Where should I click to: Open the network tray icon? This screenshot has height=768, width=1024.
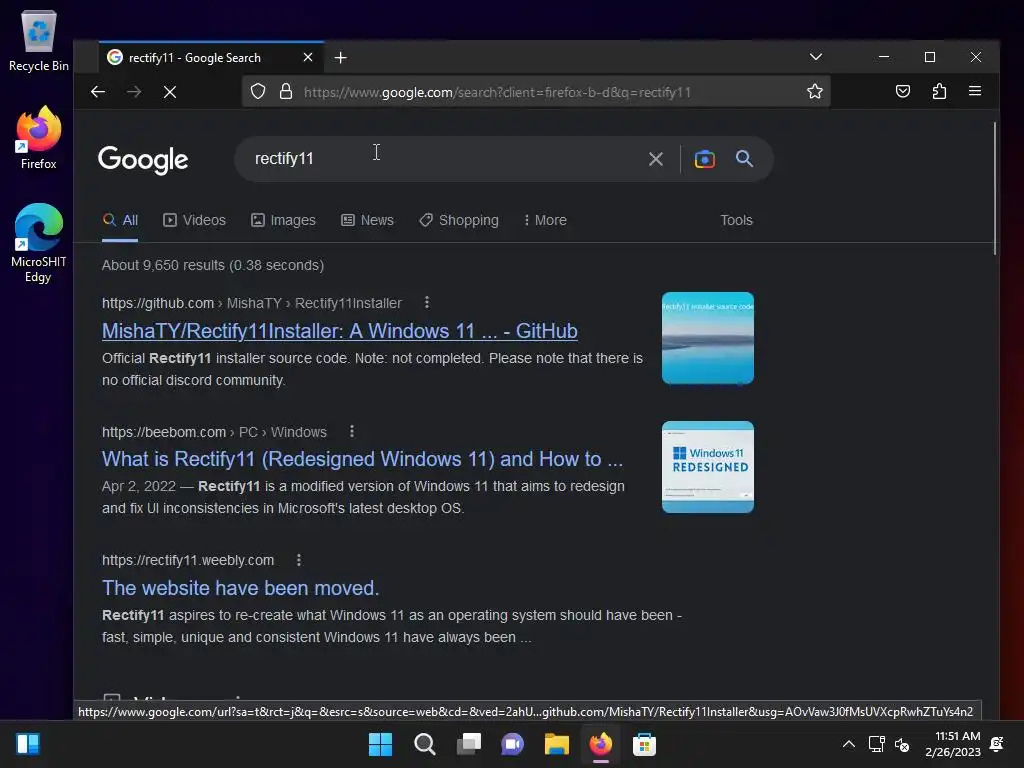coord(876,744)
